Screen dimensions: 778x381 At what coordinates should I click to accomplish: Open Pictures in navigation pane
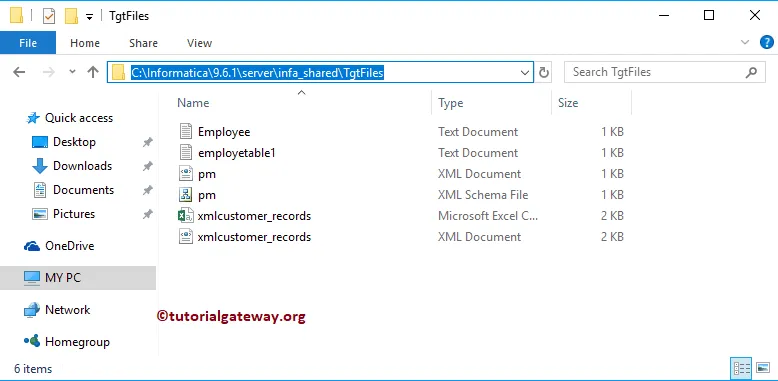pos(74,214)
